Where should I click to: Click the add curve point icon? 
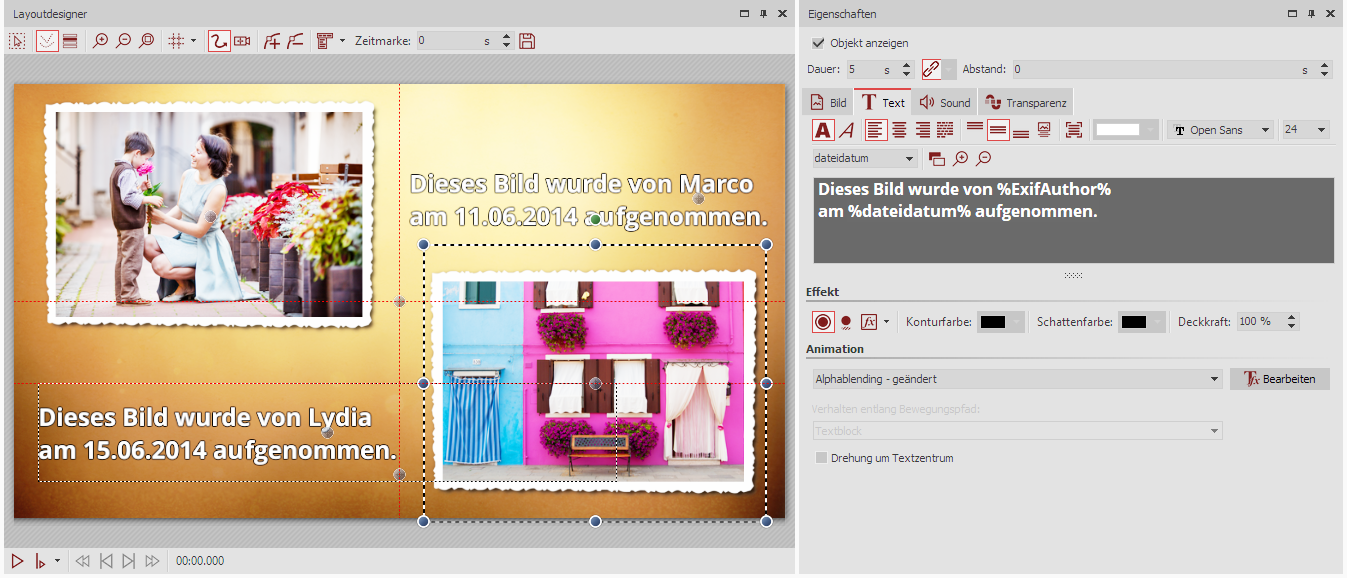pyautogui.click(x=272, y=41)
